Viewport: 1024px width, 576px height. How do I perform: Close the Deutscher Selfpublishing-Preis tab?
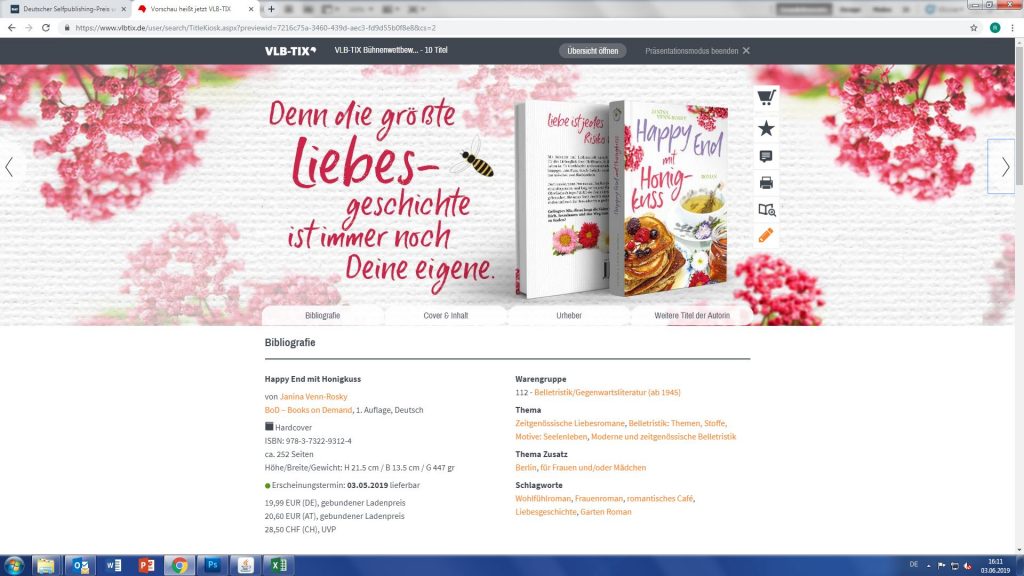tap(123, 9)
